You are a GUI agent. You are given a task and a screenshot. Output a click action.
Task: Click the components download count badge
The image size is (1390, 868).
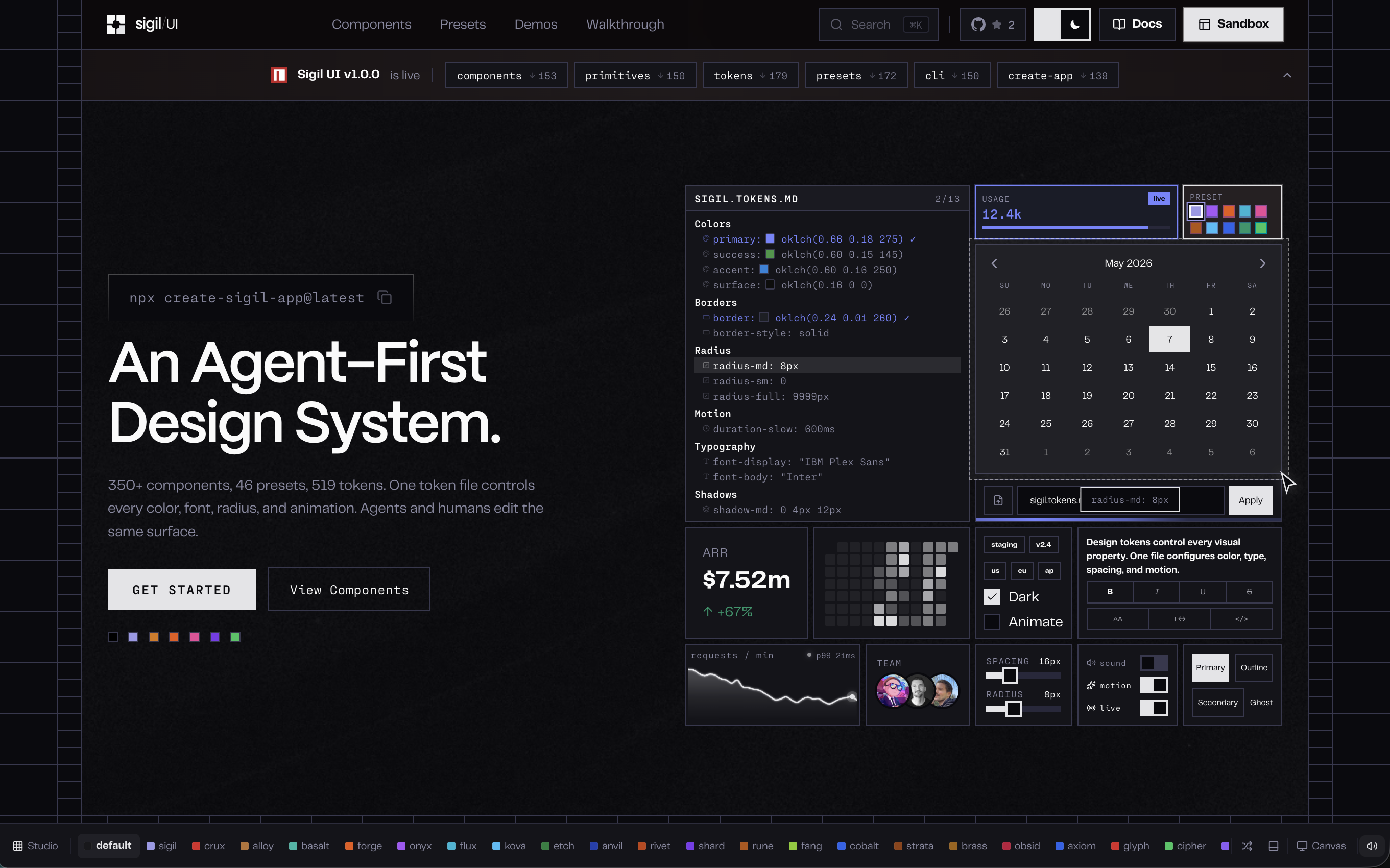tap(507, 75)
